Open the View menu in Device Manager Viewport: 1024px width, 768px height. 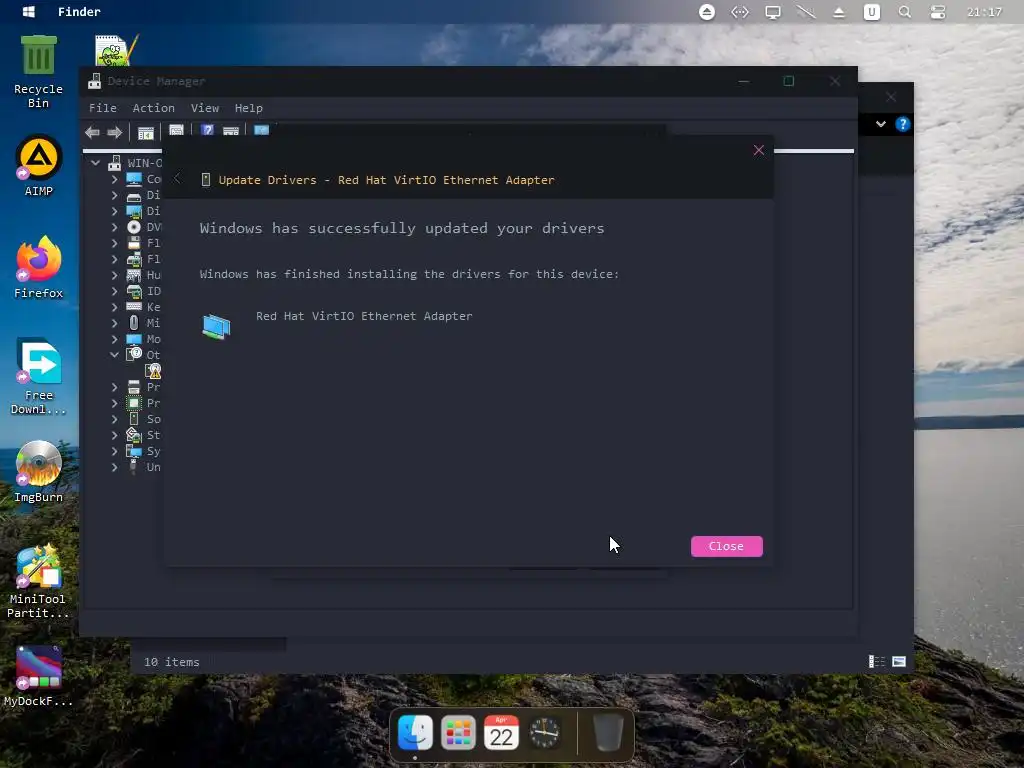(x=204, y=108)
